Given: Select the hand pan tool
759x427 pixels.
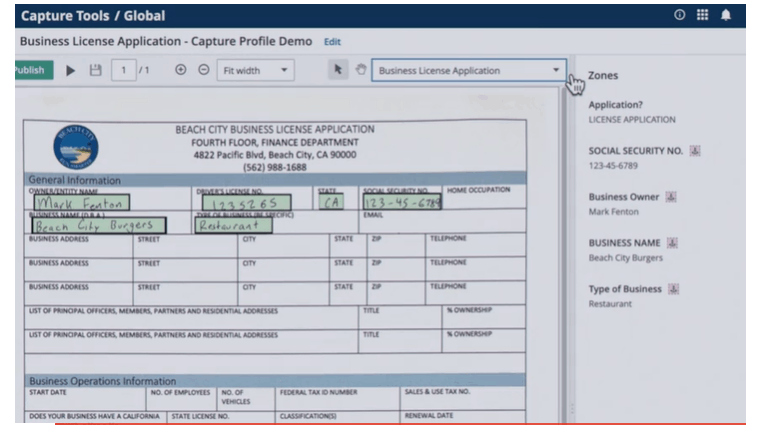Looking at the screenshot, I should pos(361,70).
